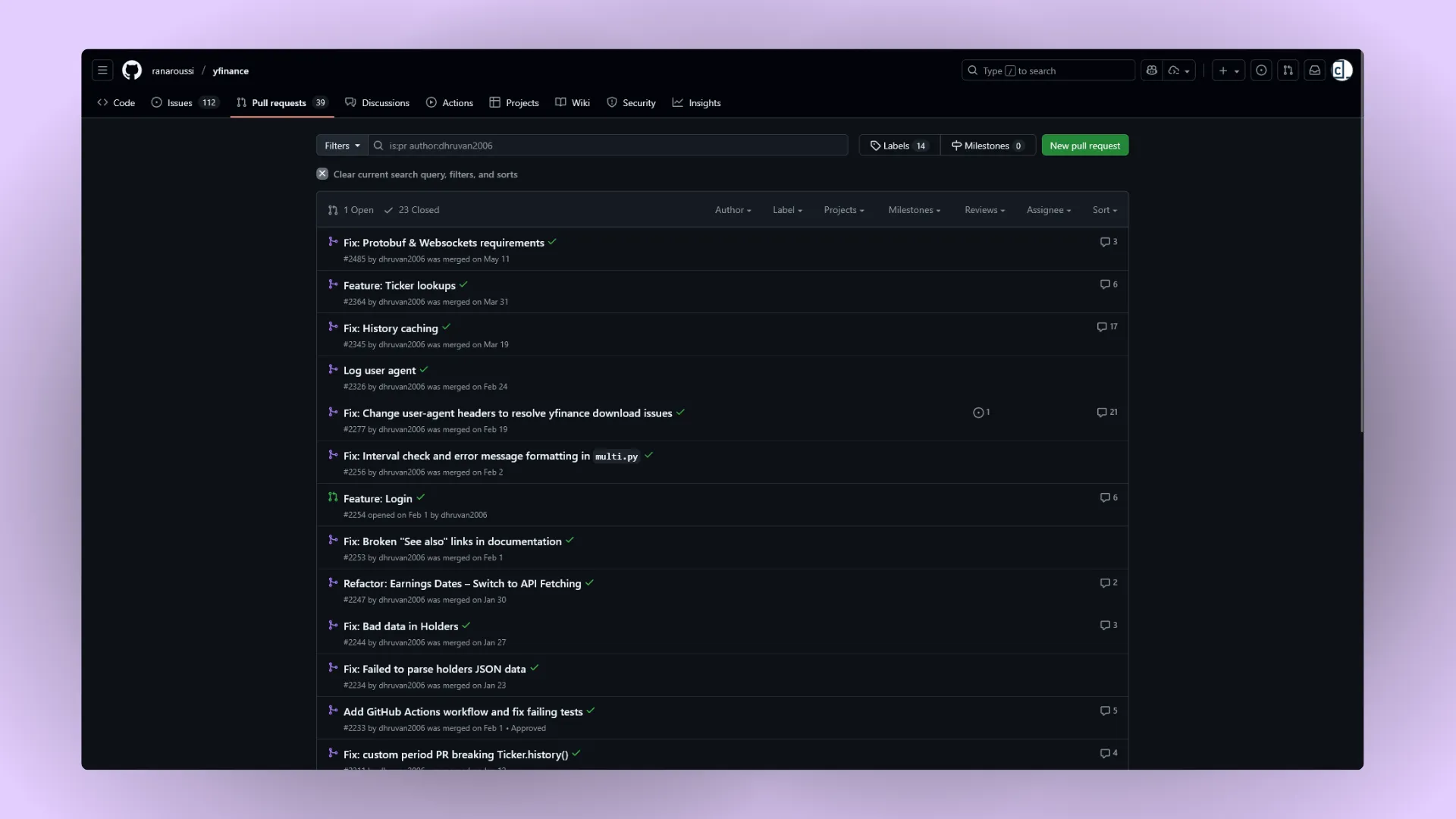Viewport: 1456px width, 819px height.
Task: Open your notifications inbox
Action: (1314, 71)
